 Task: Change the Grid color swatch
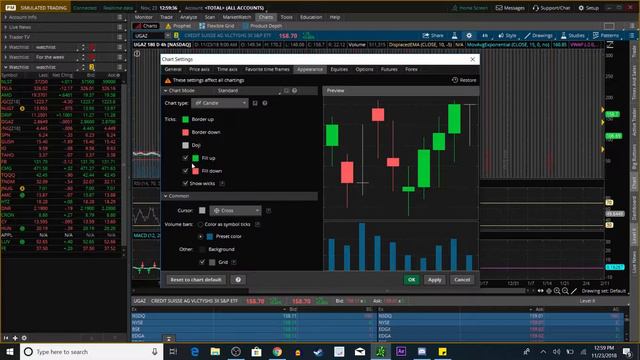click(212, 262)
